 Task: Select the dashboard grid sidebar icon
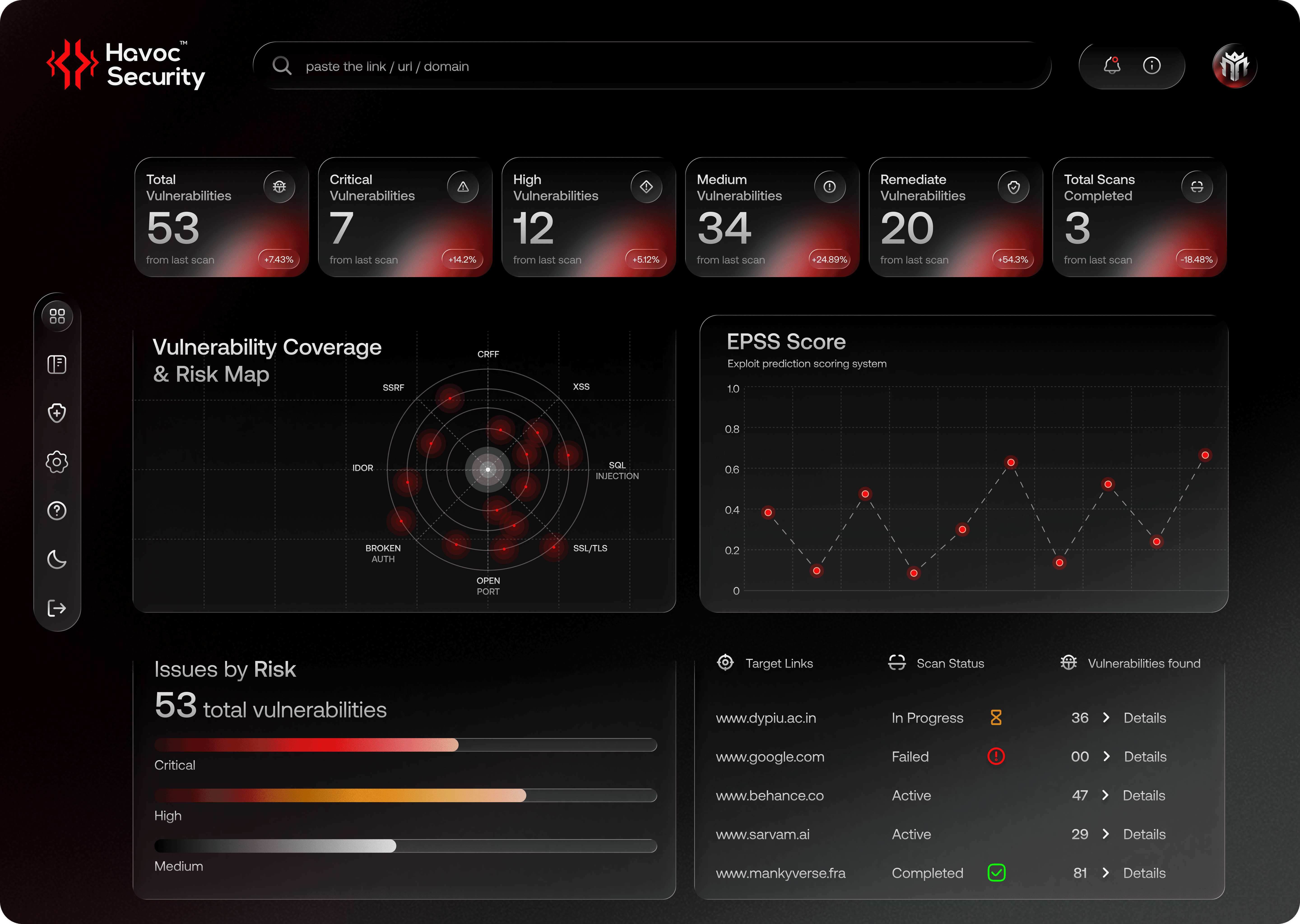coord(57,316)
